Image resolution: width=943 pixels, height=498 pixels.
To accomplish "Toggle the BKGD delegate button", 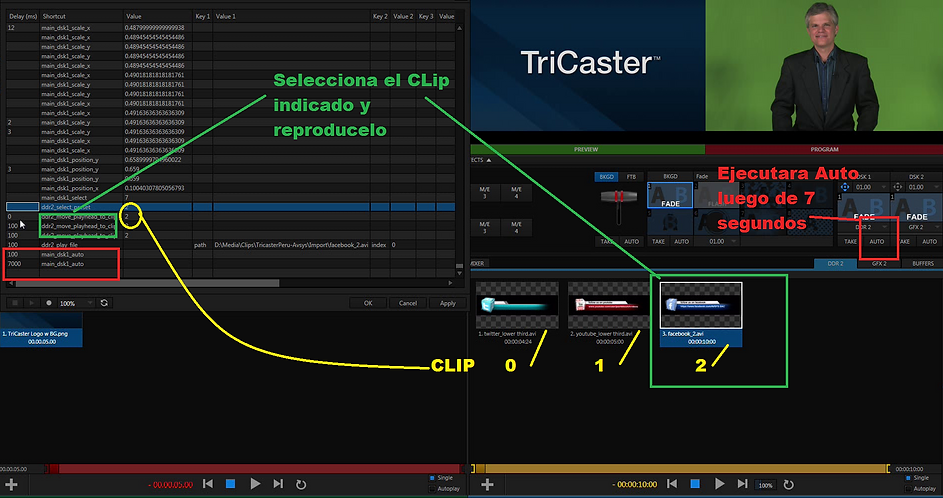I will [x=606, y=177].
